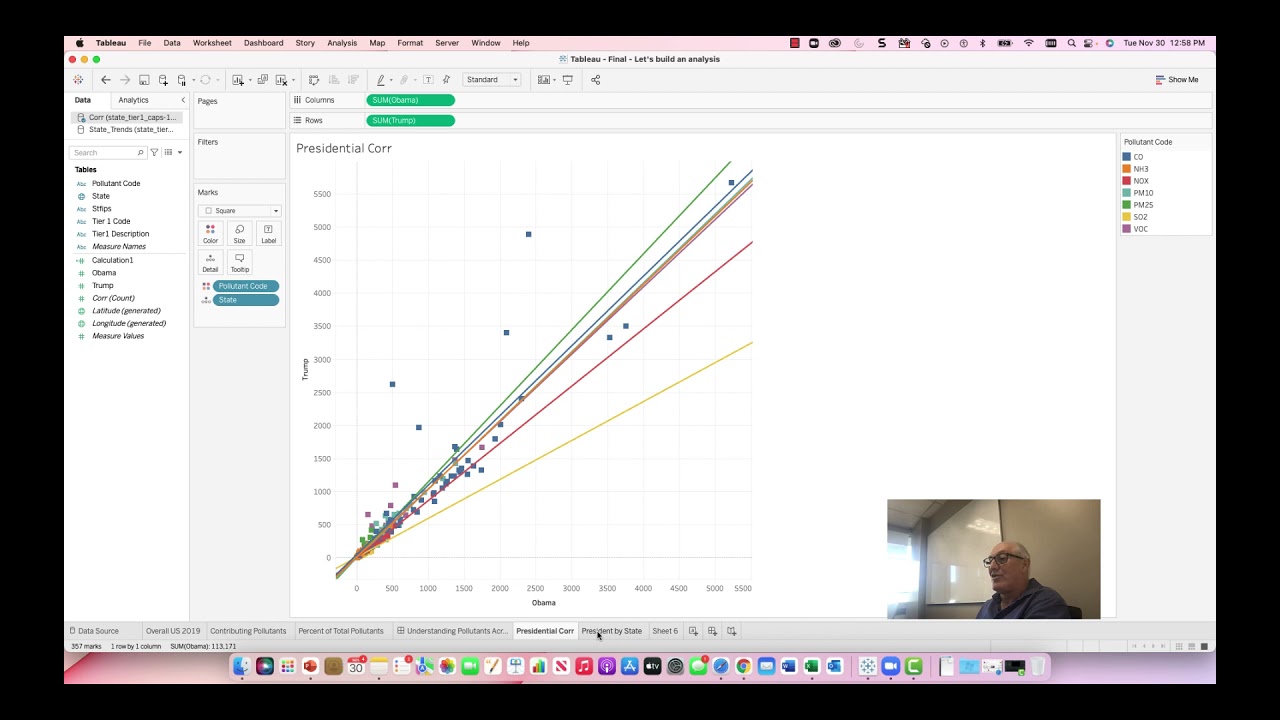Click the Tier1 Description field
This screenshot has height=720, width=1280.
click(120, 234)
